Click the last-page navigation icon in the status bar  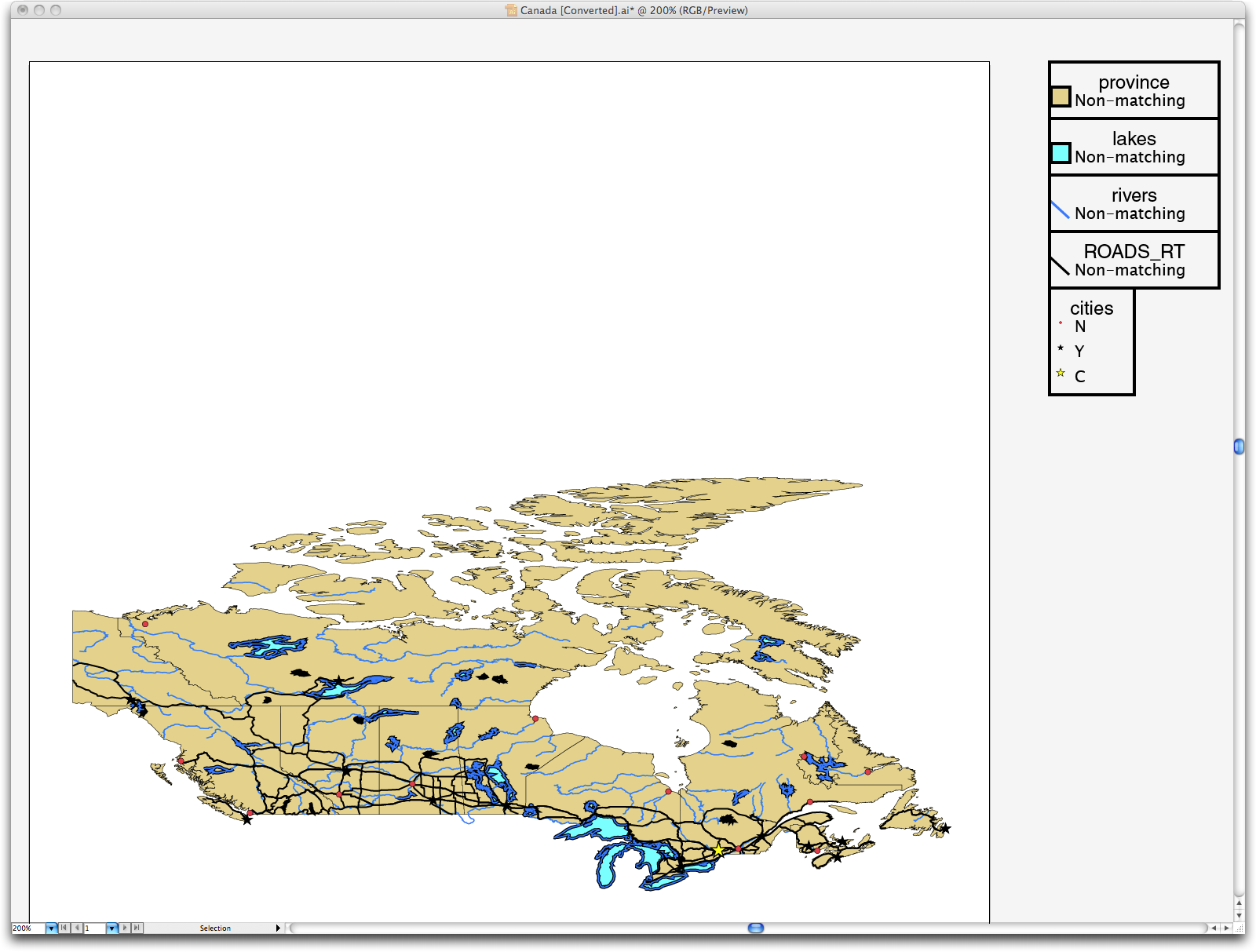(x=136, y=928)
